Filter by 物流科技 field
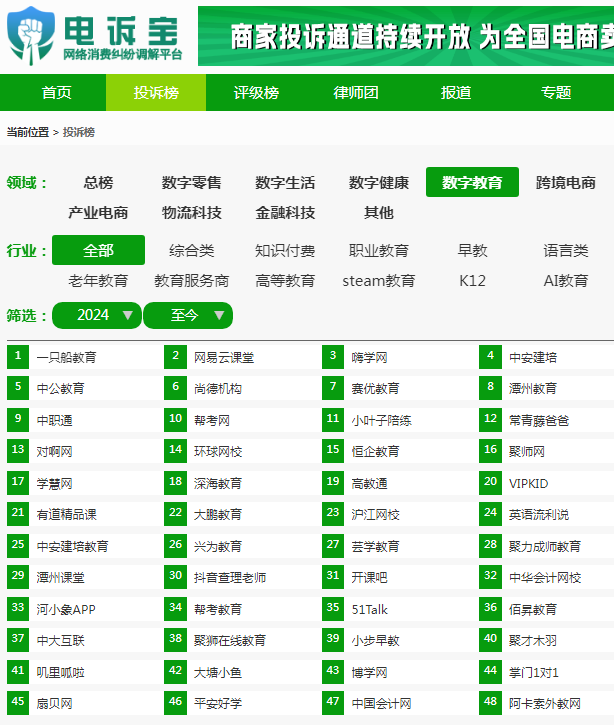Screen dimensions: 614x725 click(x=191, y=212)
